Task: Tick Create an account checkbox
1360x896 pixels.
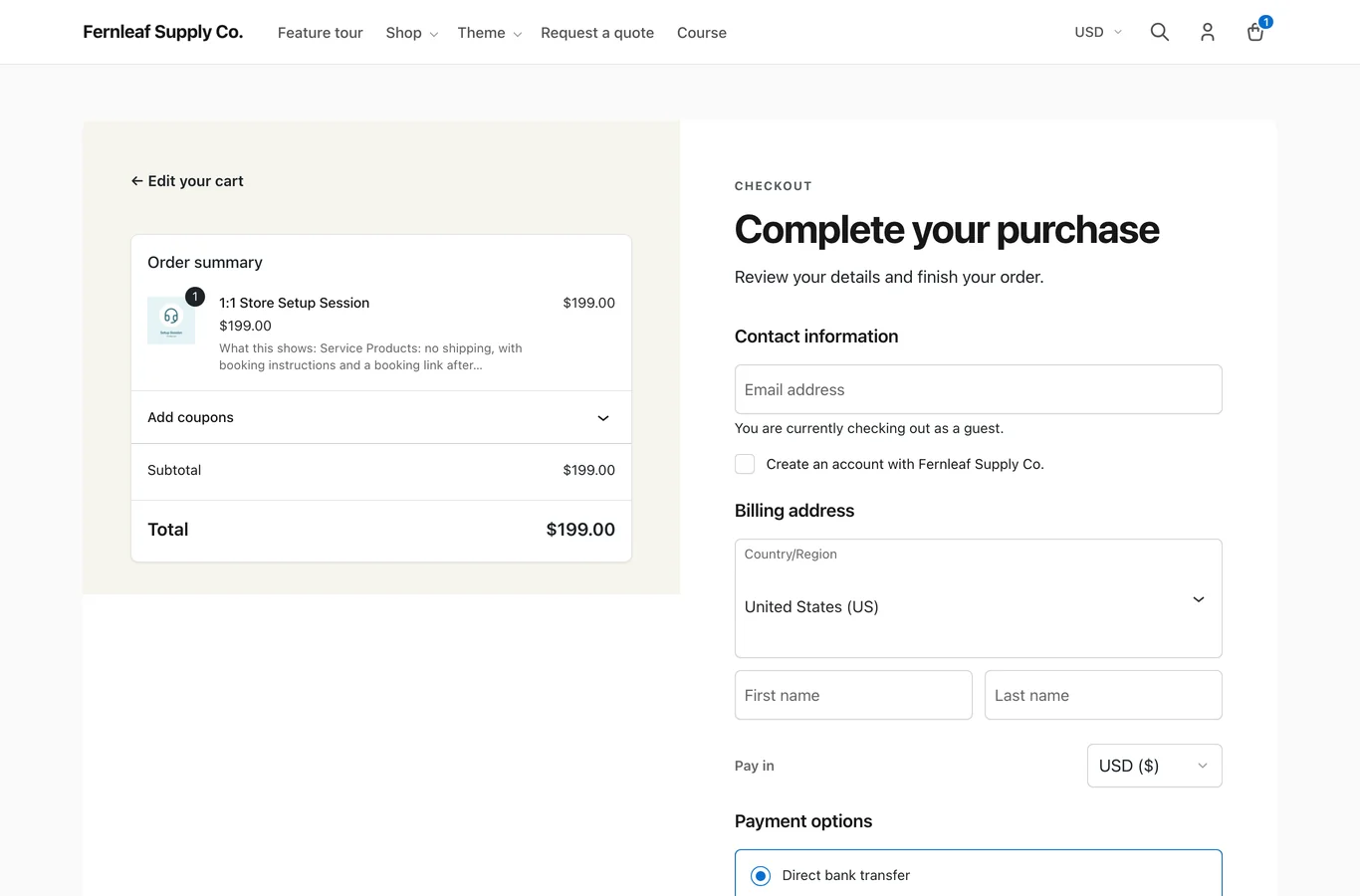Action: click(x=745, y=464)
